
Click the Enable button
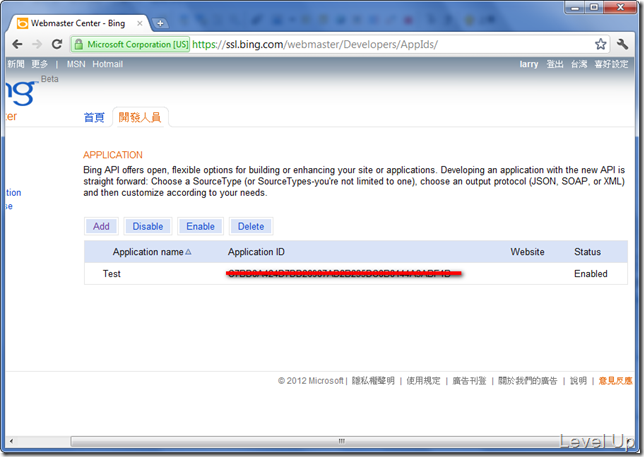[200, 226]
